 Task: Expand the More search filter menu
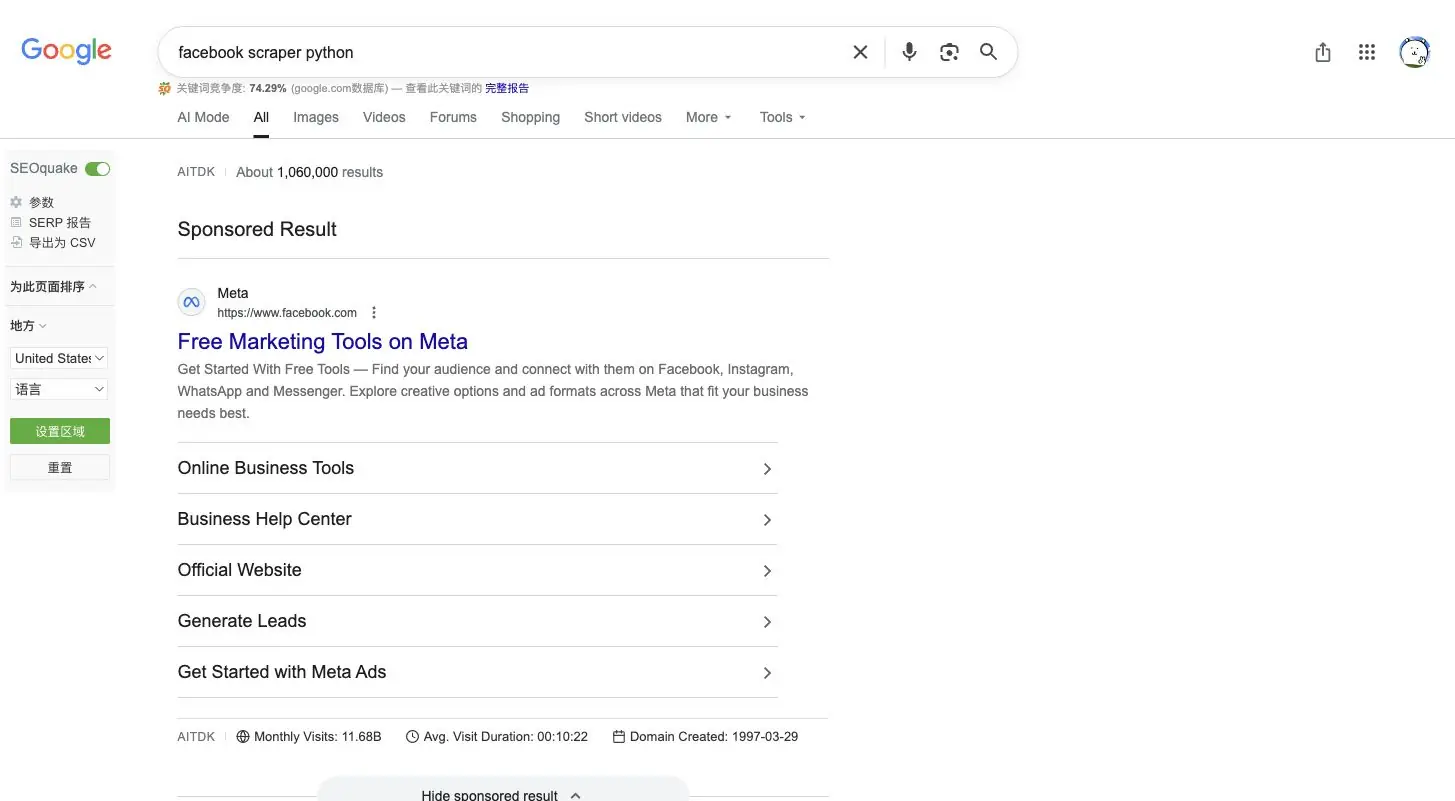[709, 117]
